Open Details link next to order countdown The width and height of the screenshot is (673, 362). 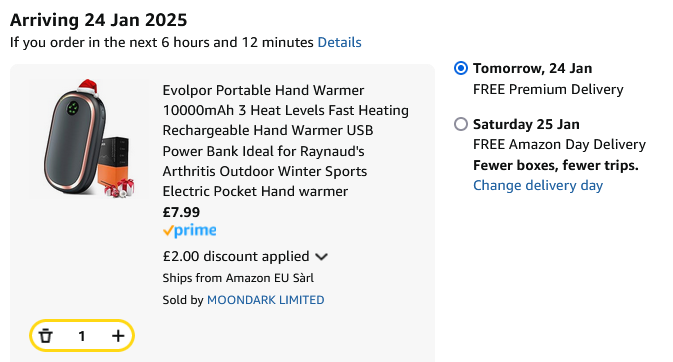(340, 42)
